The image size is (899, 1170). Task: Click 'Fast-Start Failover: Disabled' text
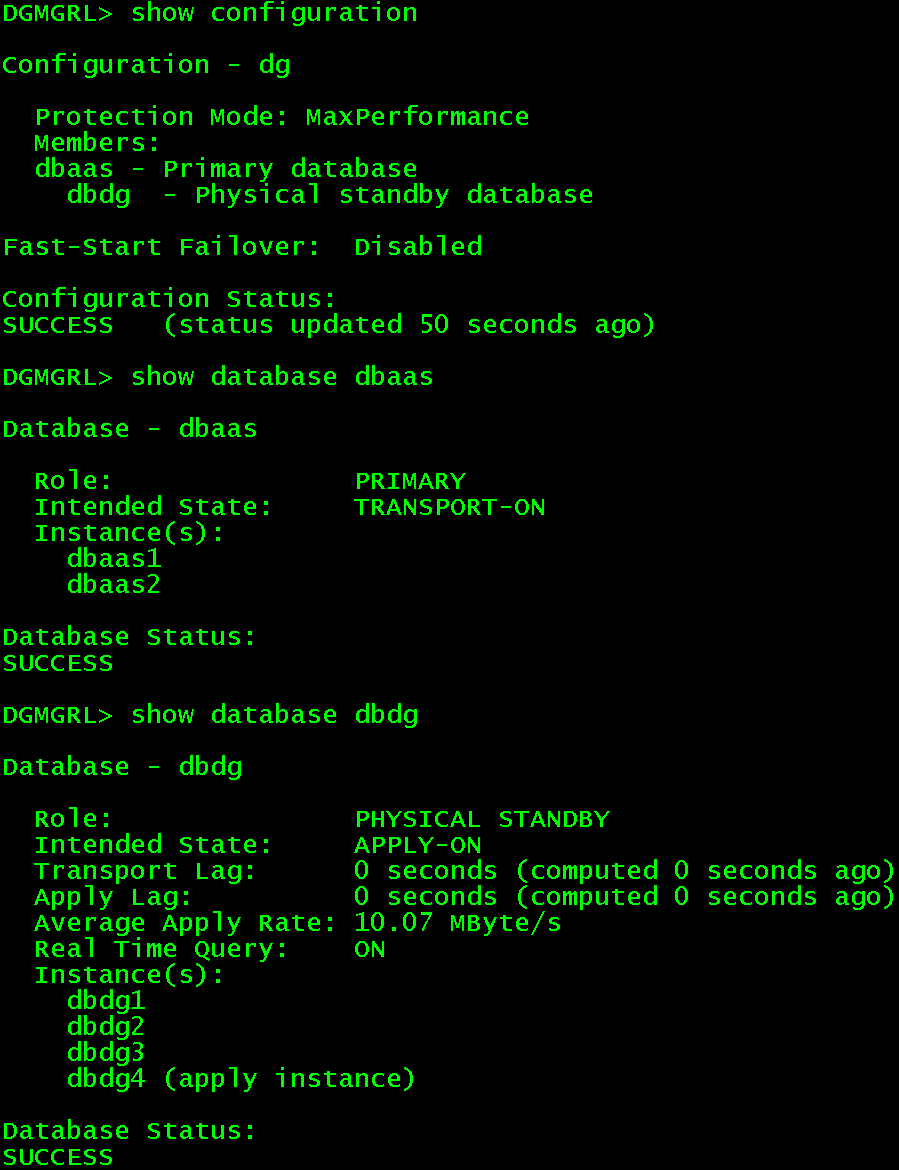(242, 246)
